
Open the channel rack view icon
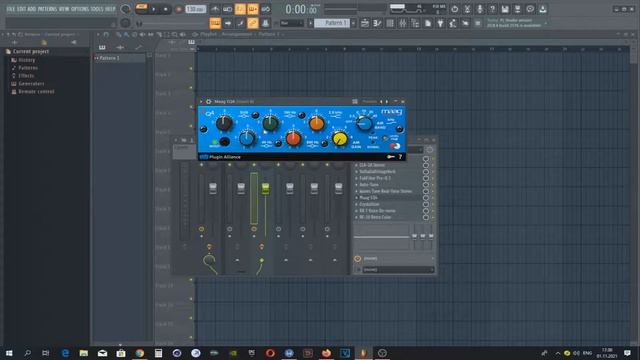tap(390, 23)
